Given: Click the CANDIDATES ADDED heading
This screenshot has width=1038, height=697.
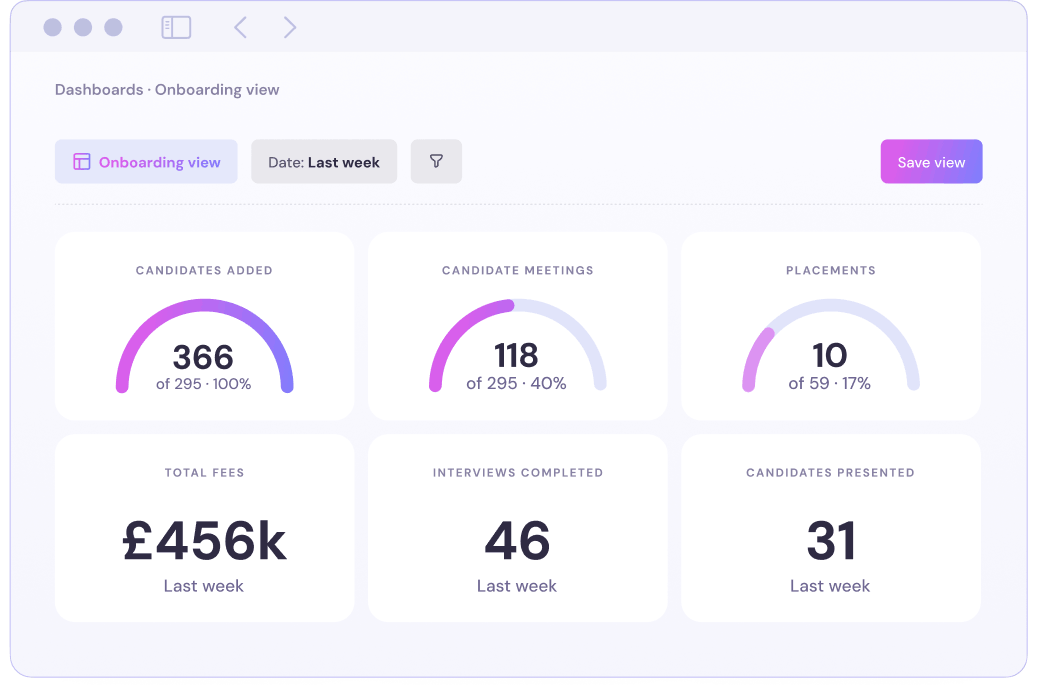Looking at the screenshot, I should pyautogui.click(x=204, y=270).
